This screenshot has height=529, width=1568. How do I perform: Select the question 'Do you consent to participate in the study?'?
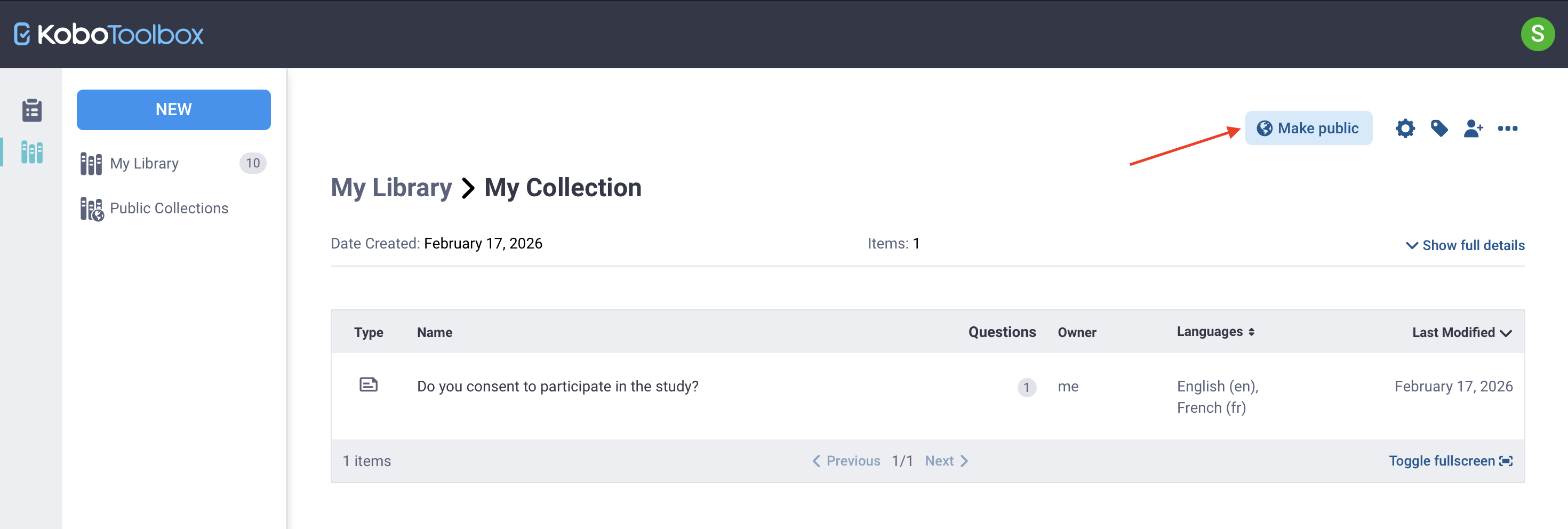(557, 386)
